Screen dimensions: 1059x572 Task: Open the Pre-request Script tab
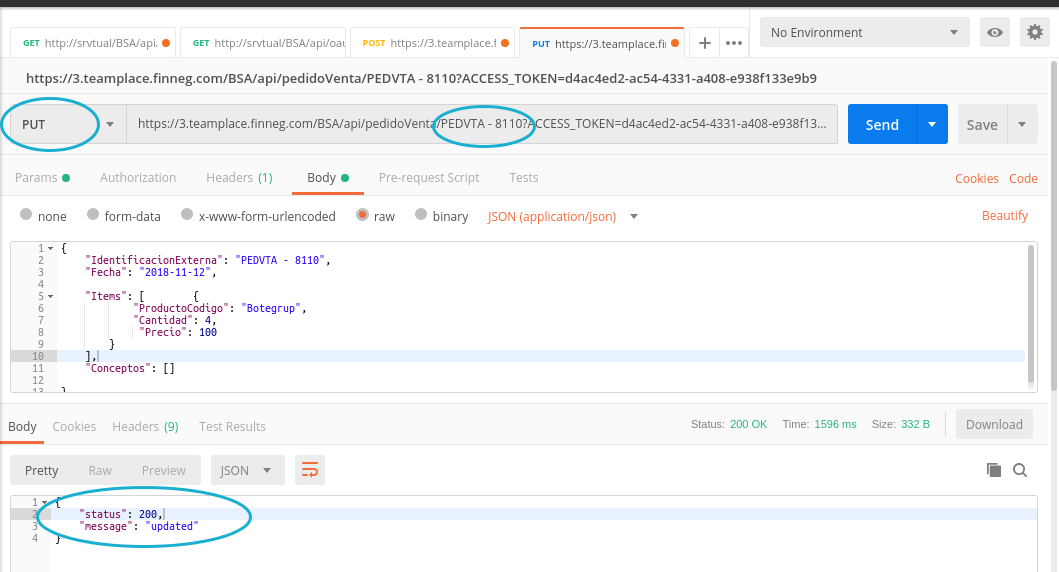(x=429, y=178)
